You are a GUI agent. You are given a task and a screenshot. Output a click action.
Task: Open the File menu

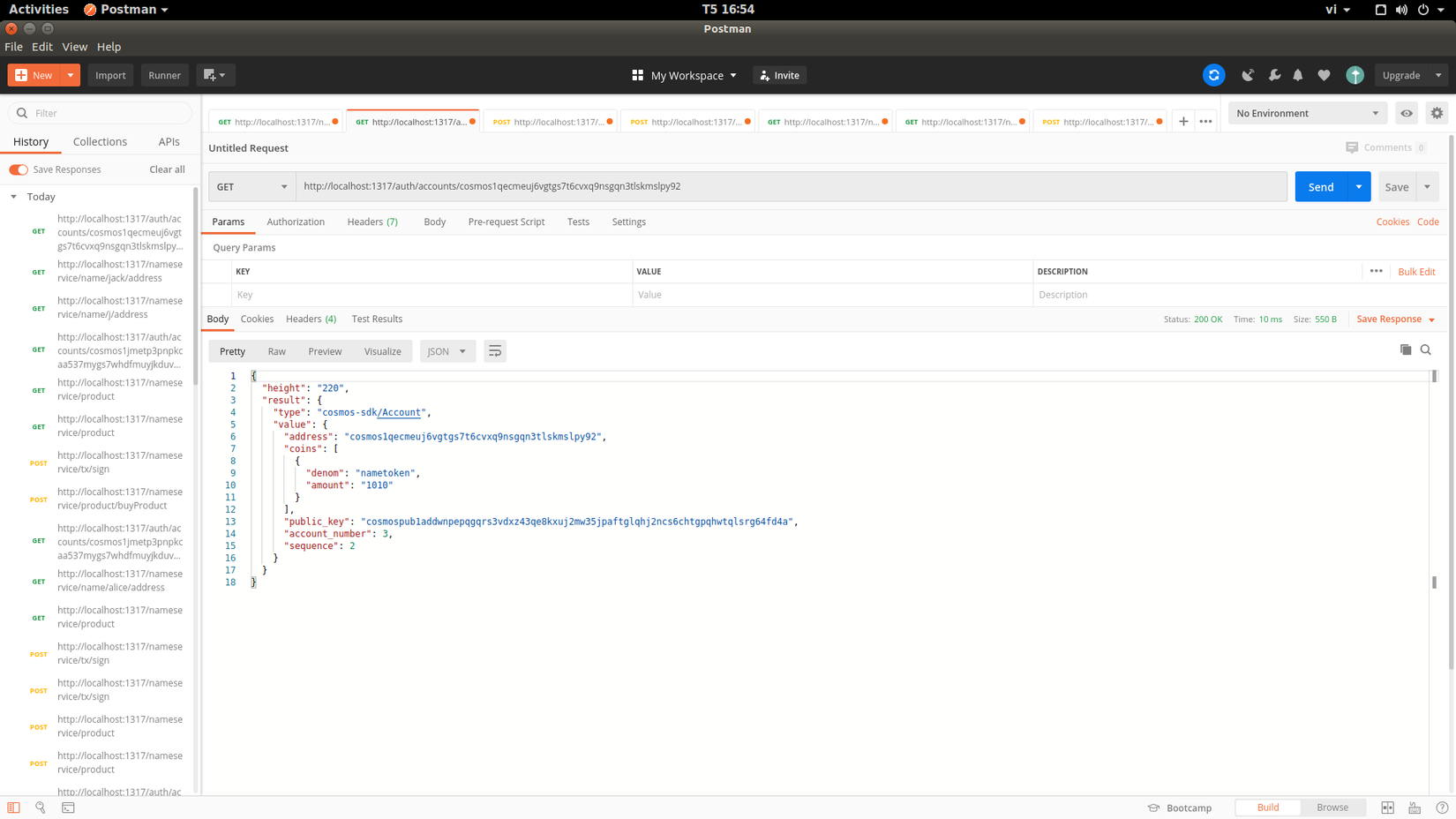[13, 47]
